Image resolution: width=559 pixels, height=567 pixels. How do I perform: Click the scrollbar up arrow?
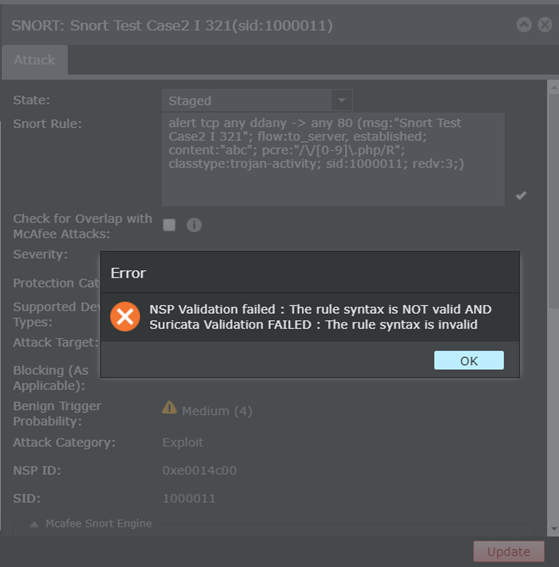[x=554, y=88]
